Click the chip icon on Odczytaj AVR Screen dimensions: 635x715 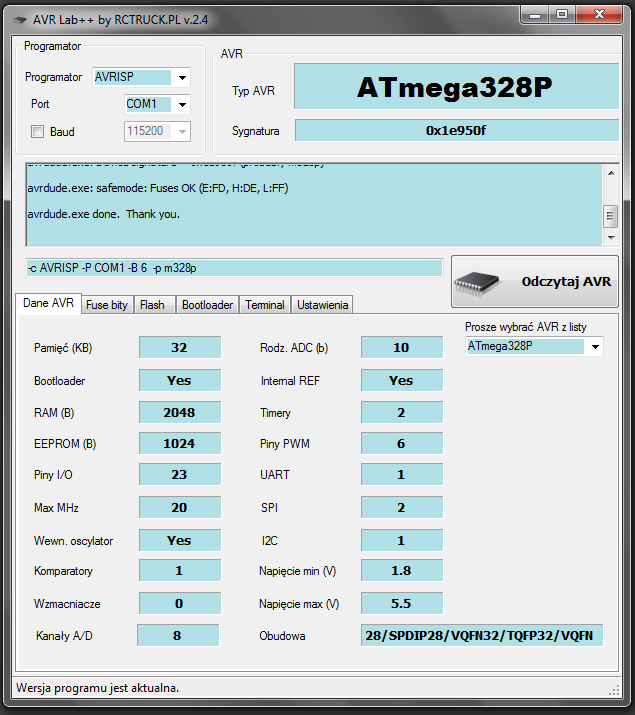pyautogui.click(x=477, y=282)
